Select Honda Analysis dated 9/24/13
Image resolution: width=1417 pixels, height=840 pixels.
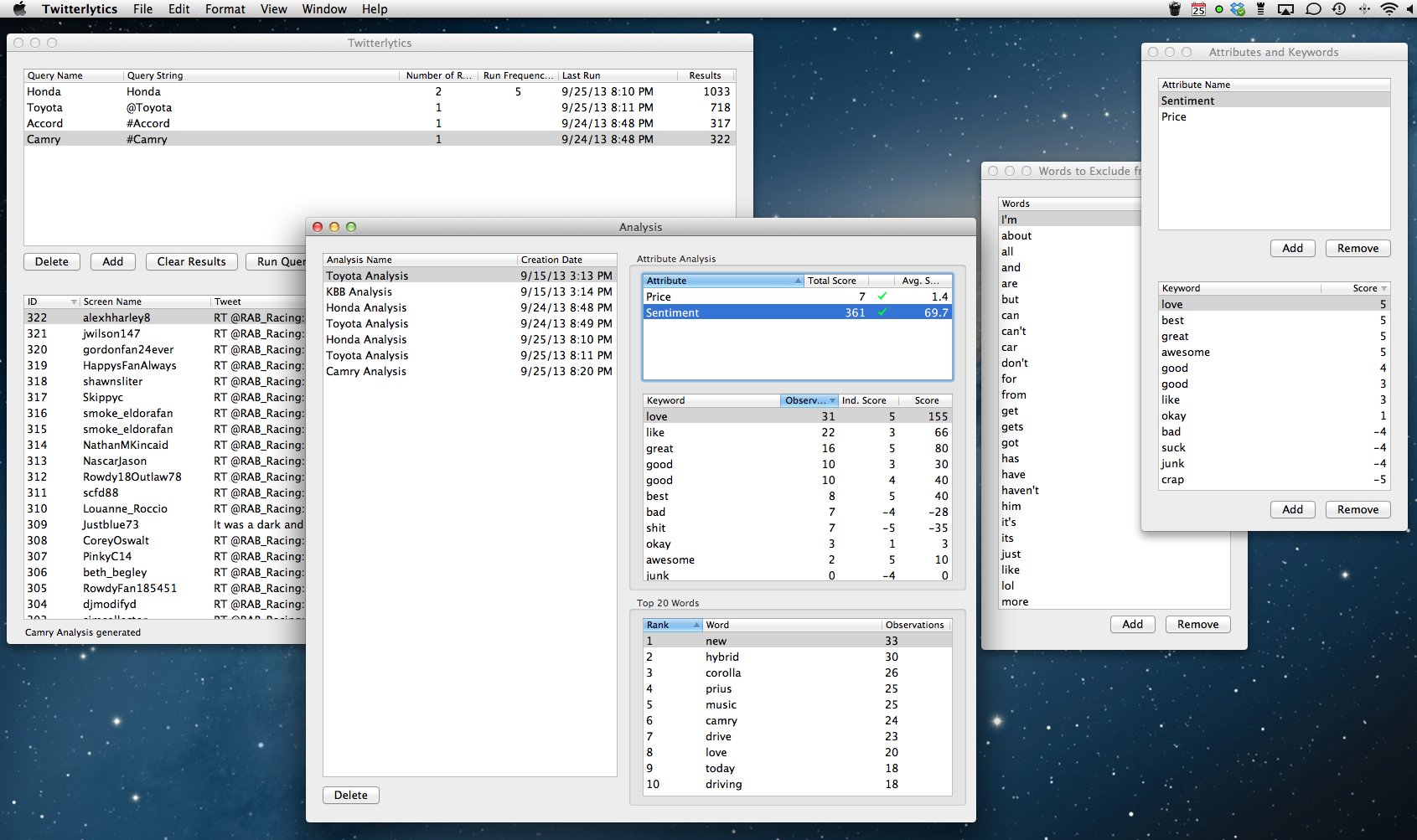(x=469, y=307)
